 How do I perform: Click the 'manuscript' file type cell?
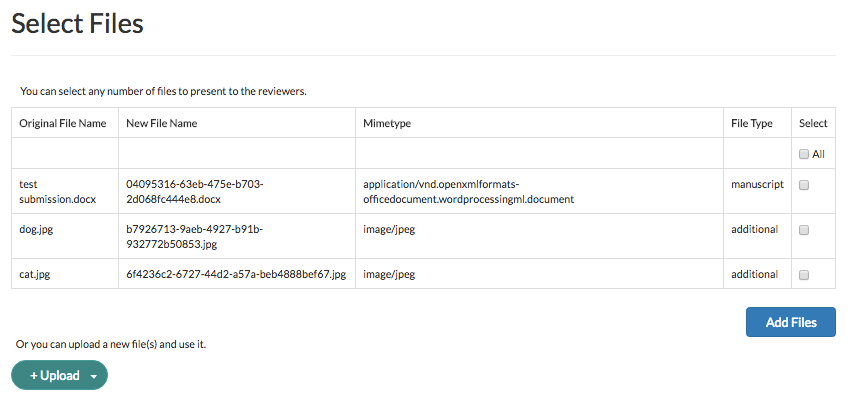tap(757, 185)
